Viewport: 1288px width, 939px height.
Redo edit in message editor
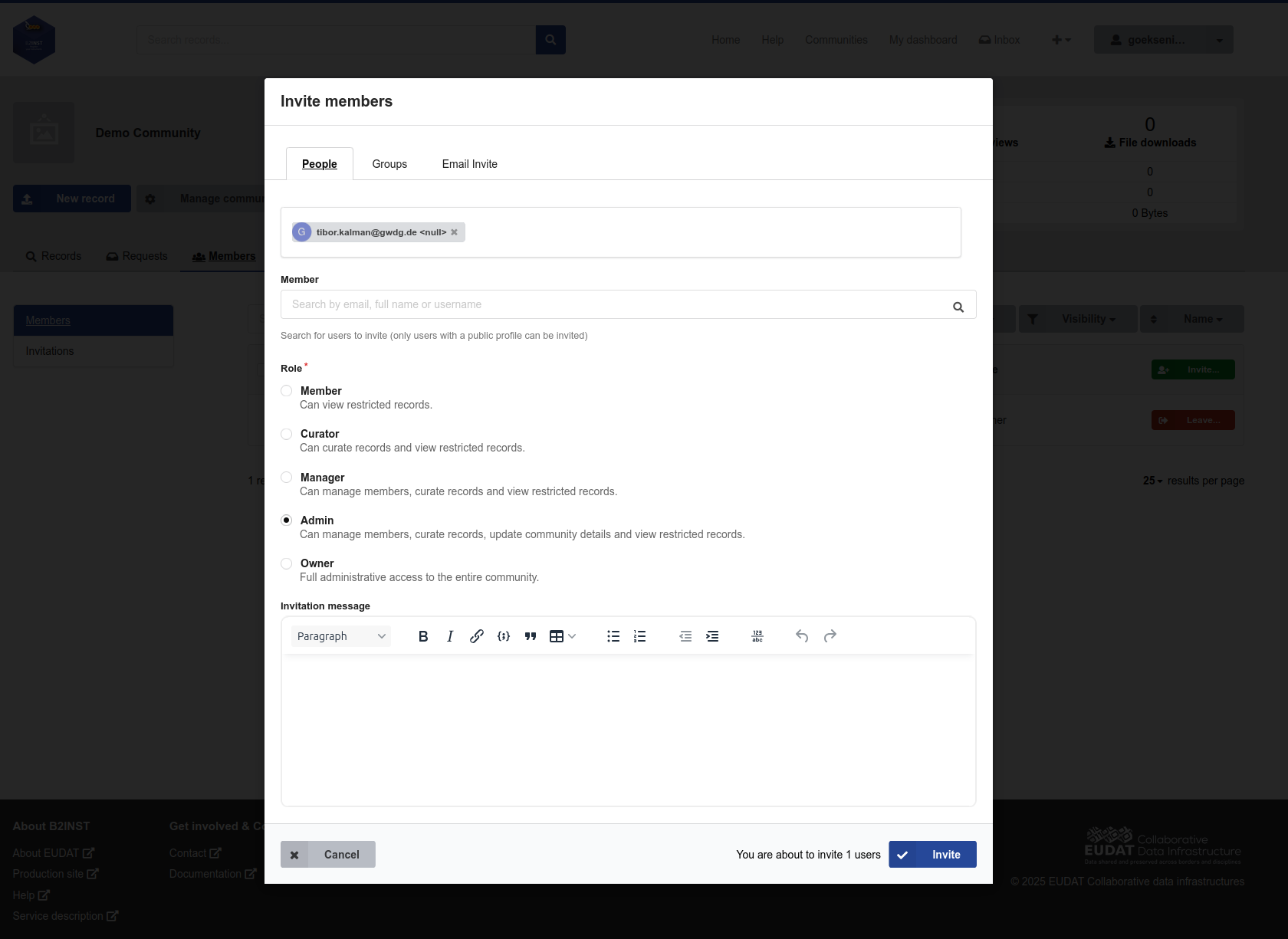[x=830, y=636]
